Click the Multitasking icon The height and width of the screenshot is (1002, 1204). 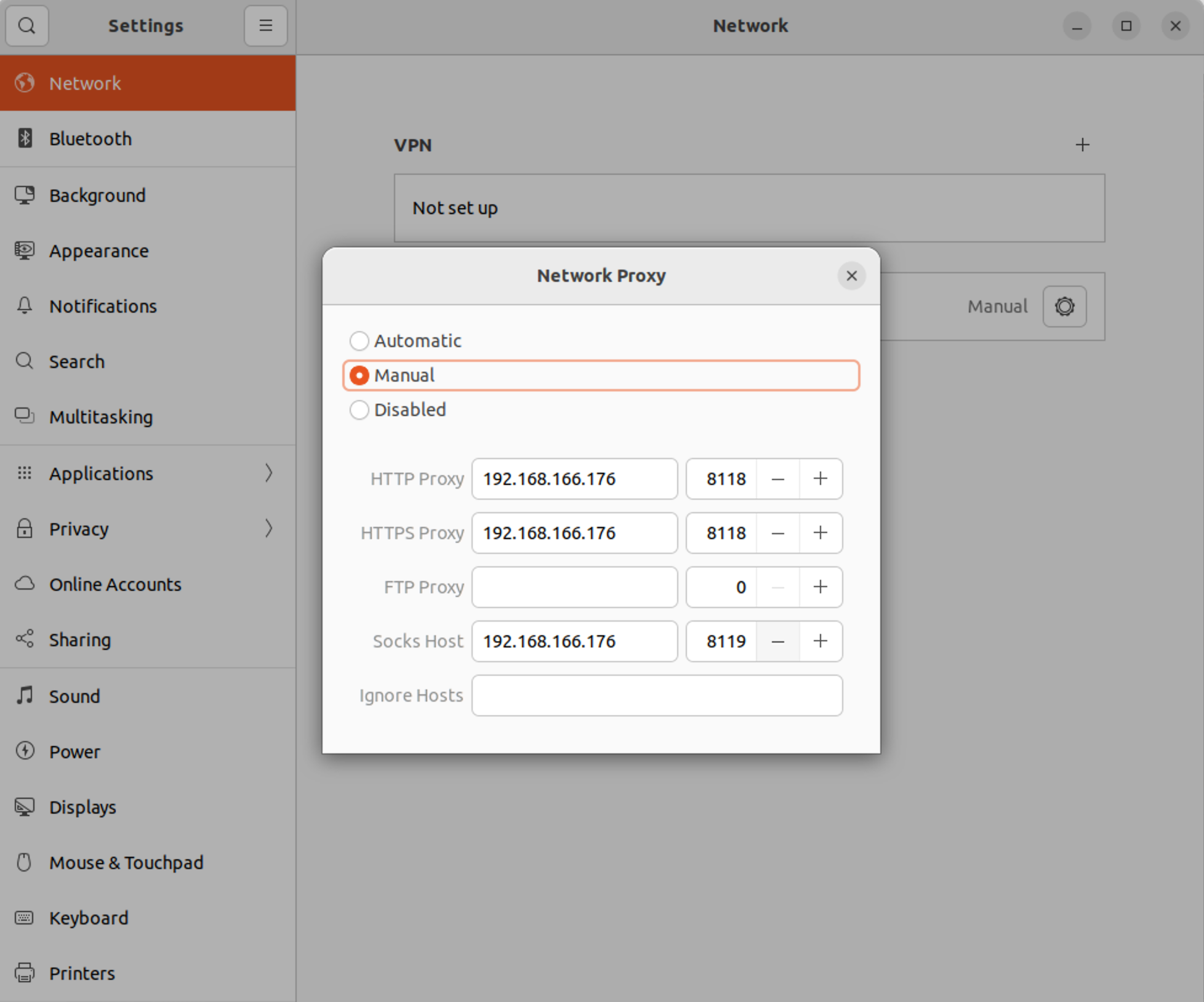pos(25,417)
